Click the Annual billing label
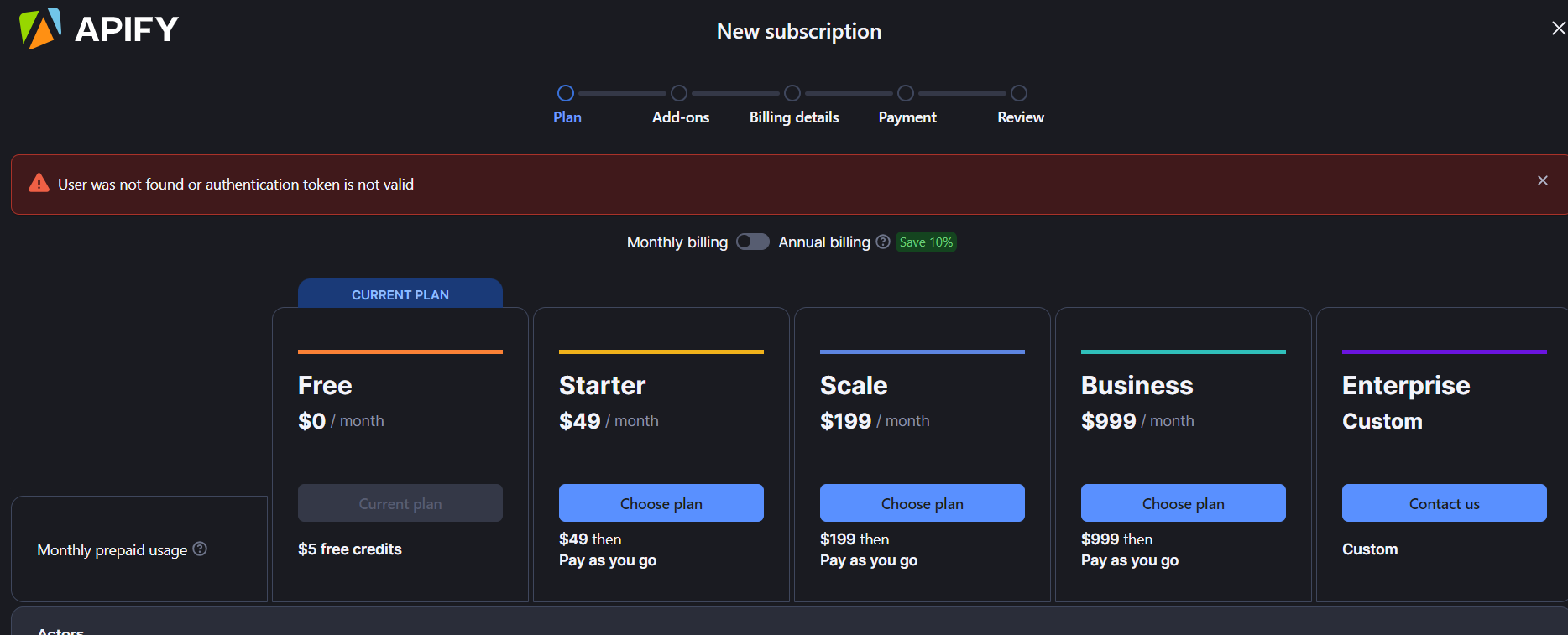 point(824,242)
